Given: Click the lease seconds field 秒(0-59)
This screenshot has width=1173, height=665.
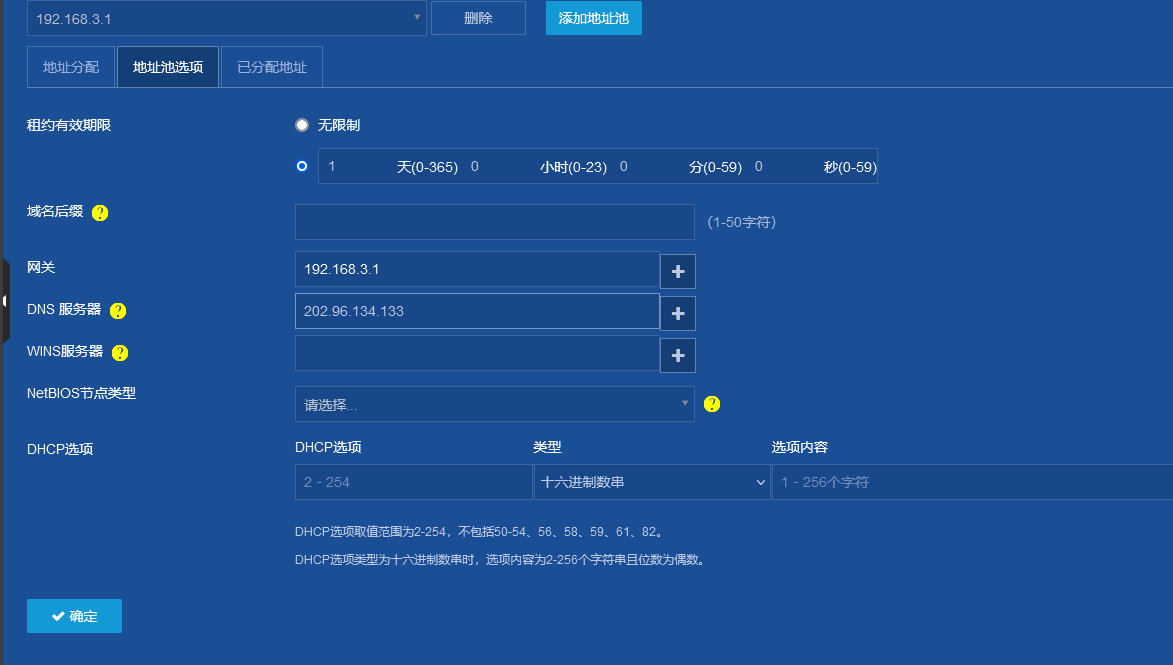Looking at the screenshot, I should [x=785, y=166].
